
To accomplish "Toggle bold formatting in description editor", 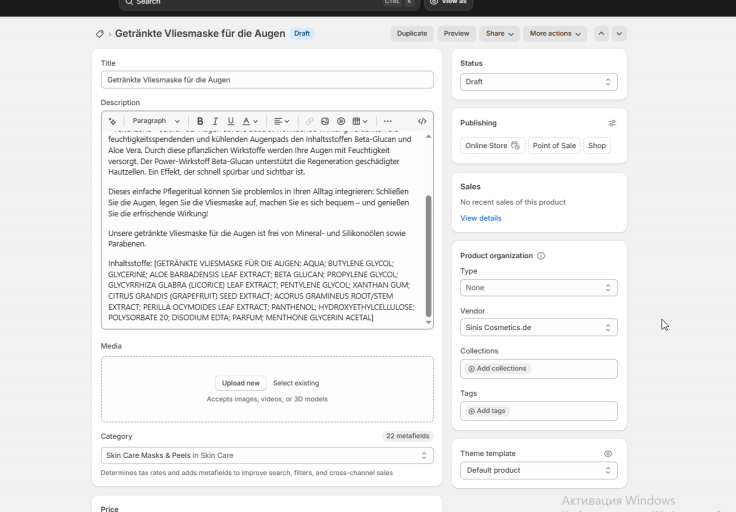I will click(200, 121).
